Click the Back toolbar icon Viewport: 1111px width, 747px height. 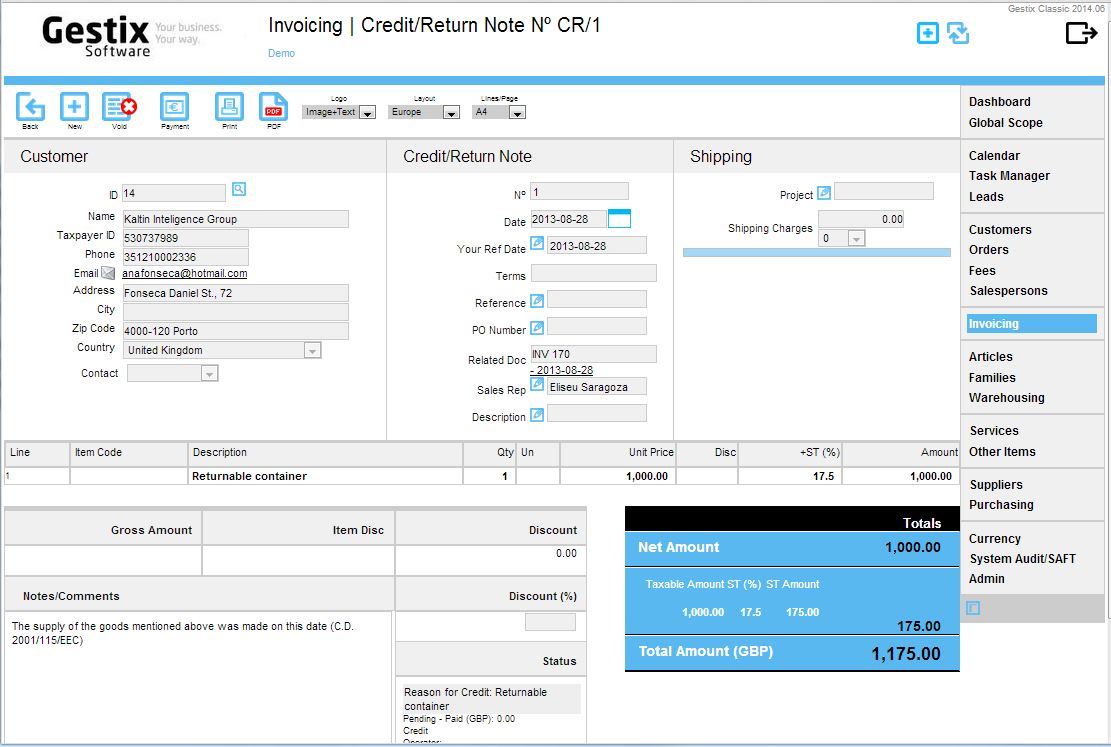[30, 108]
